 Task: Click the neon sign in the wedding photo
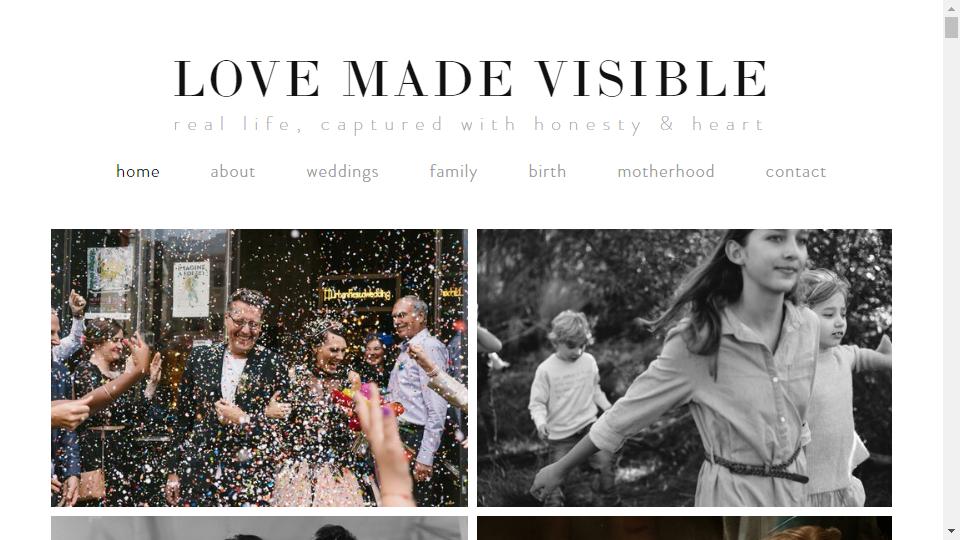(x=358, y=294)
